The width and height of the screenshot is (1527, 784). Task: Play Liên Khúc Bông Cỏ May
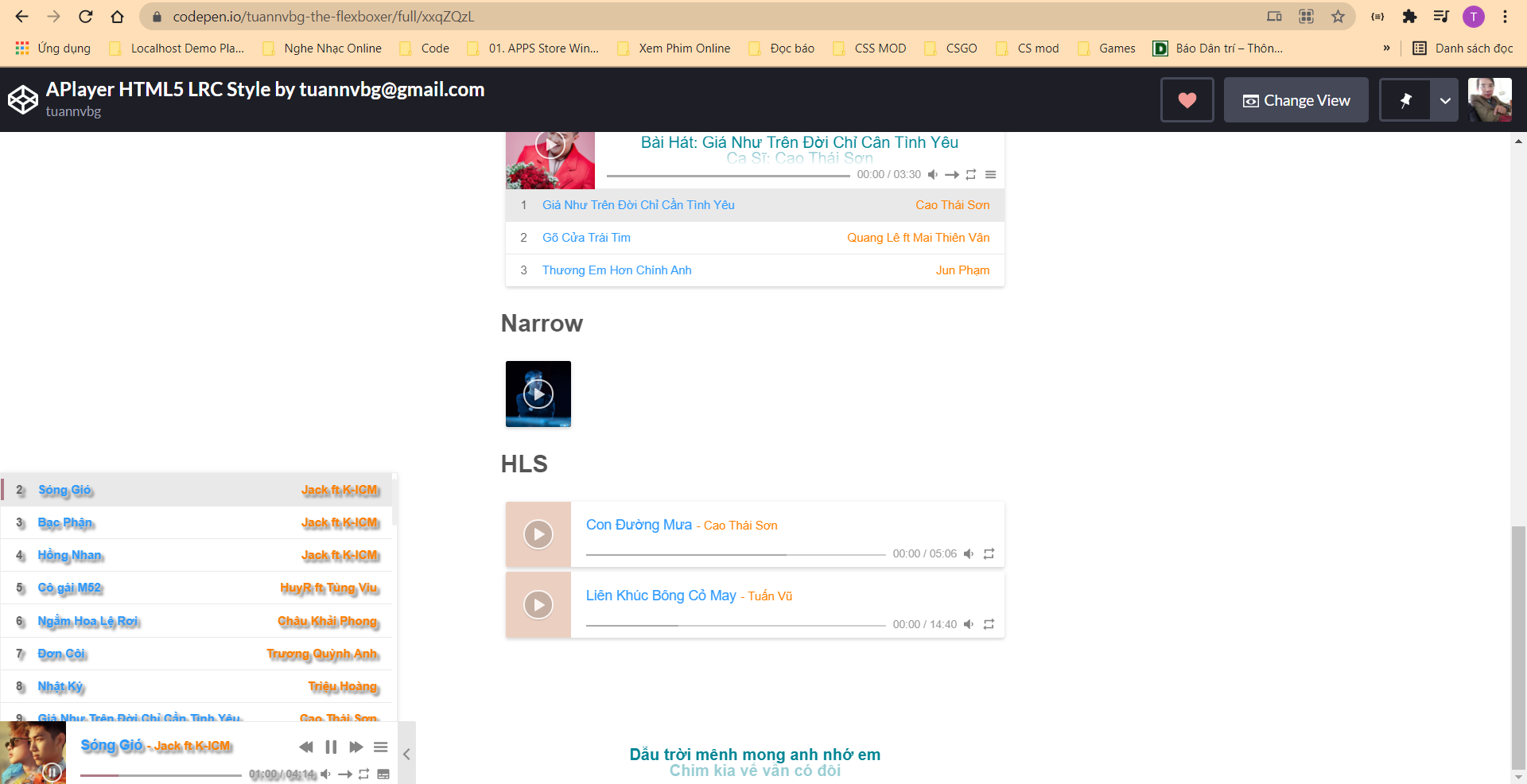(x=538, y=605)
